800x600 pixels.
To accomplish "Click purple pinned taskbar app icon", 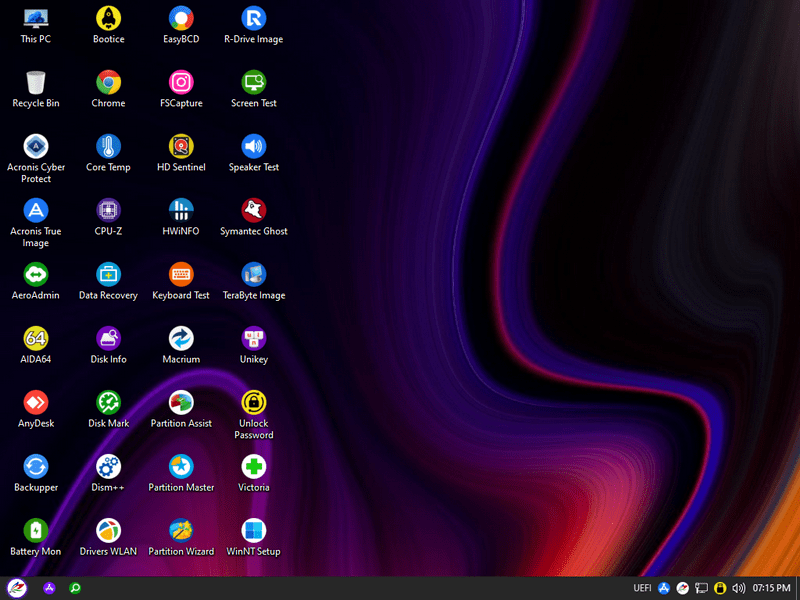I will tap(49, 588).
